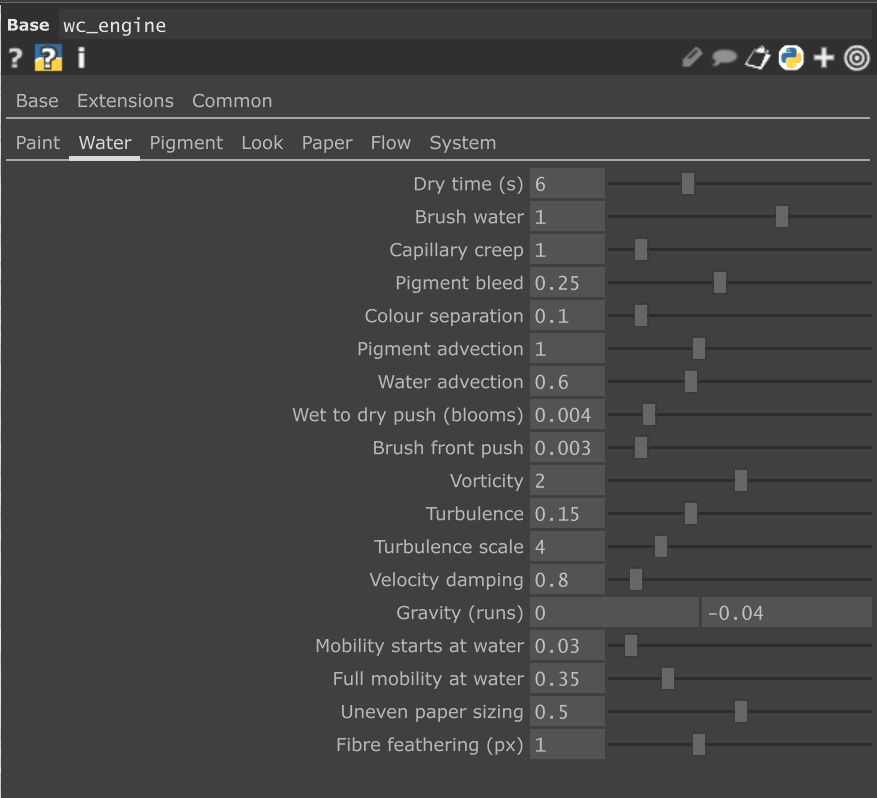Click the Gravity (runs) parameter label

coord(460,613)
